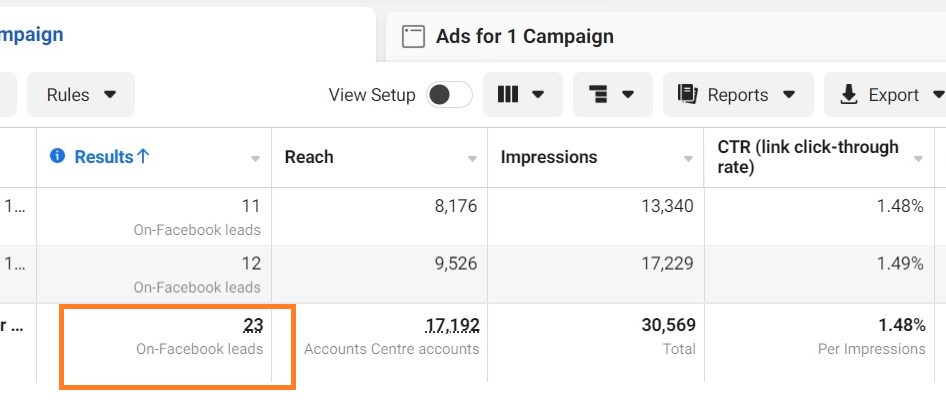Click the Results info icon

(57, 156)
